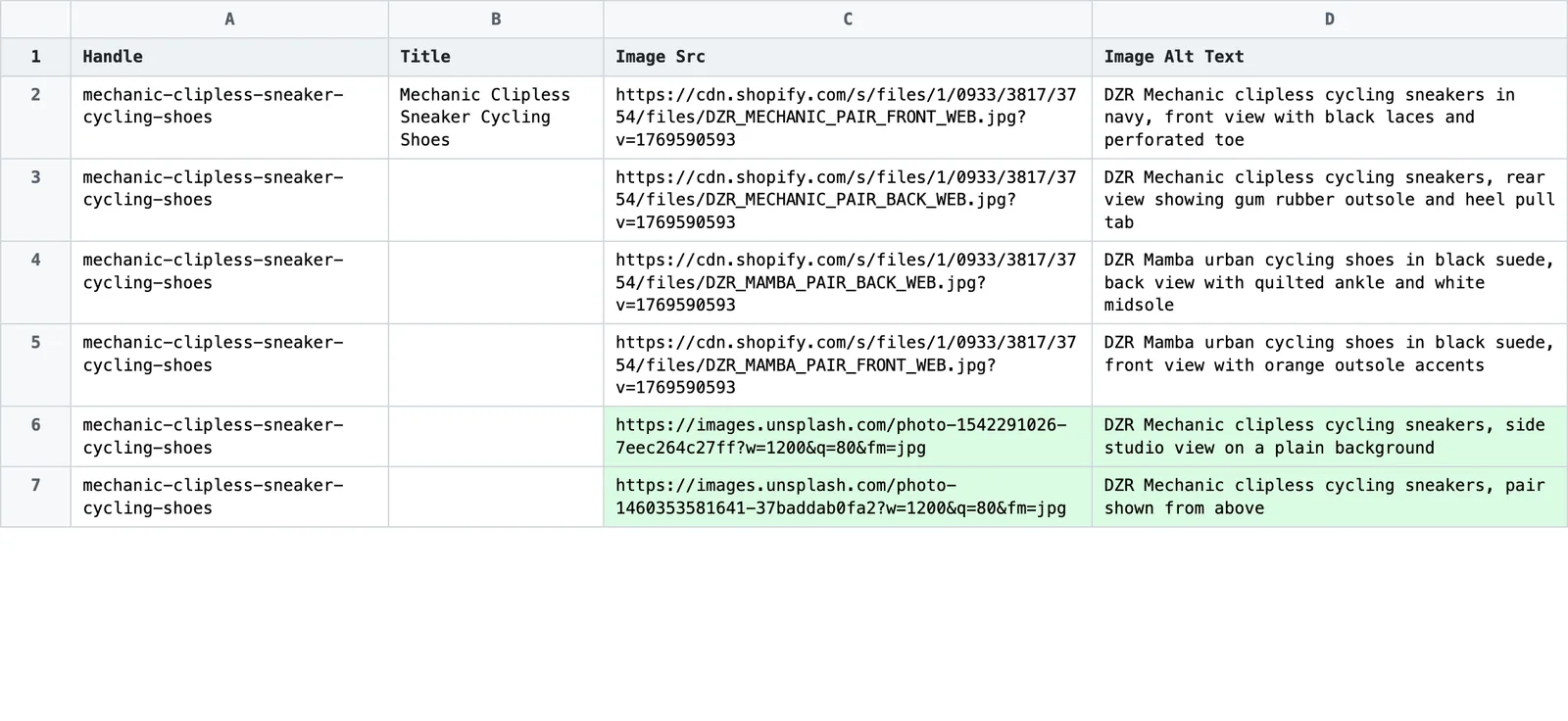
Task: Select column B header
Action: pos(496,19)
